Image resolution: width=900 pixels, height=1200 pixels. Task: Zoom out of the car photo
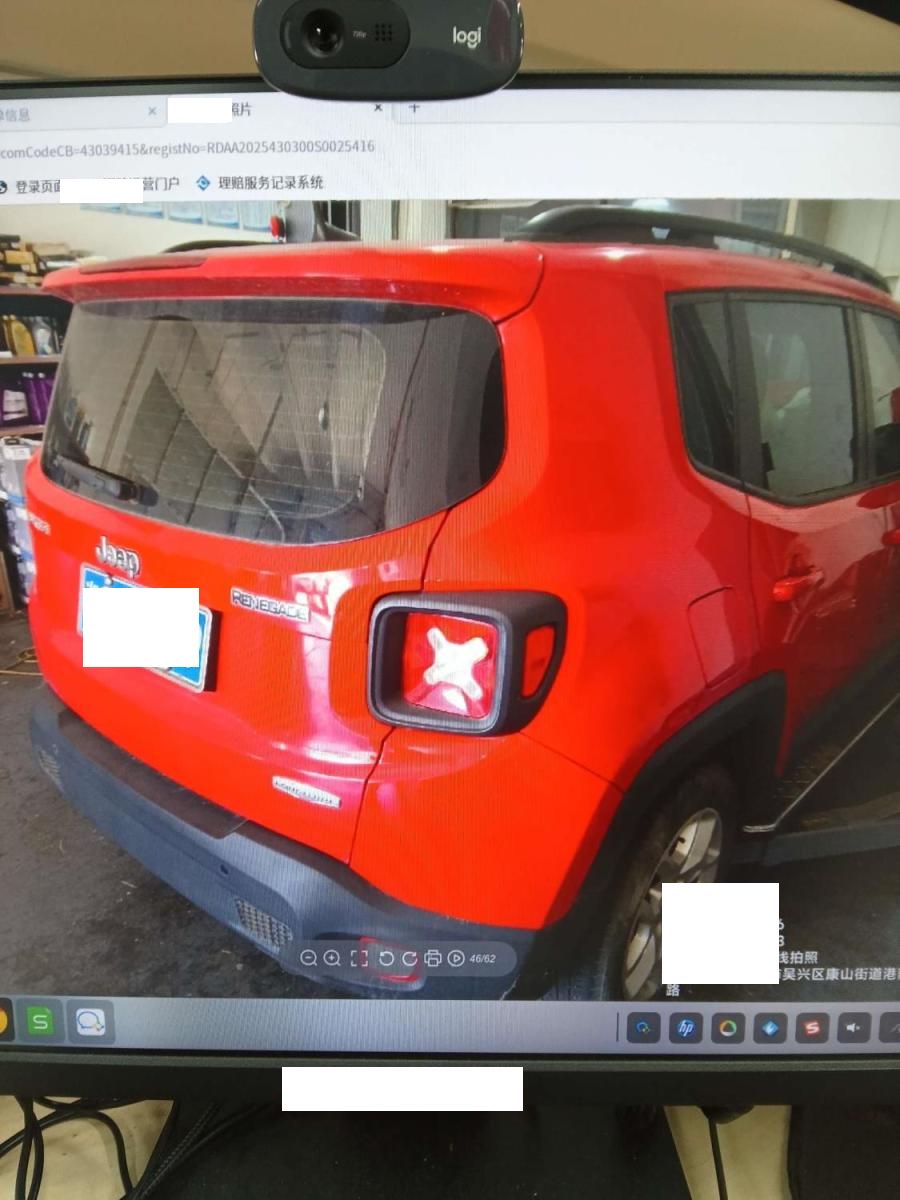pyautogui.click(x=308, y=958)
